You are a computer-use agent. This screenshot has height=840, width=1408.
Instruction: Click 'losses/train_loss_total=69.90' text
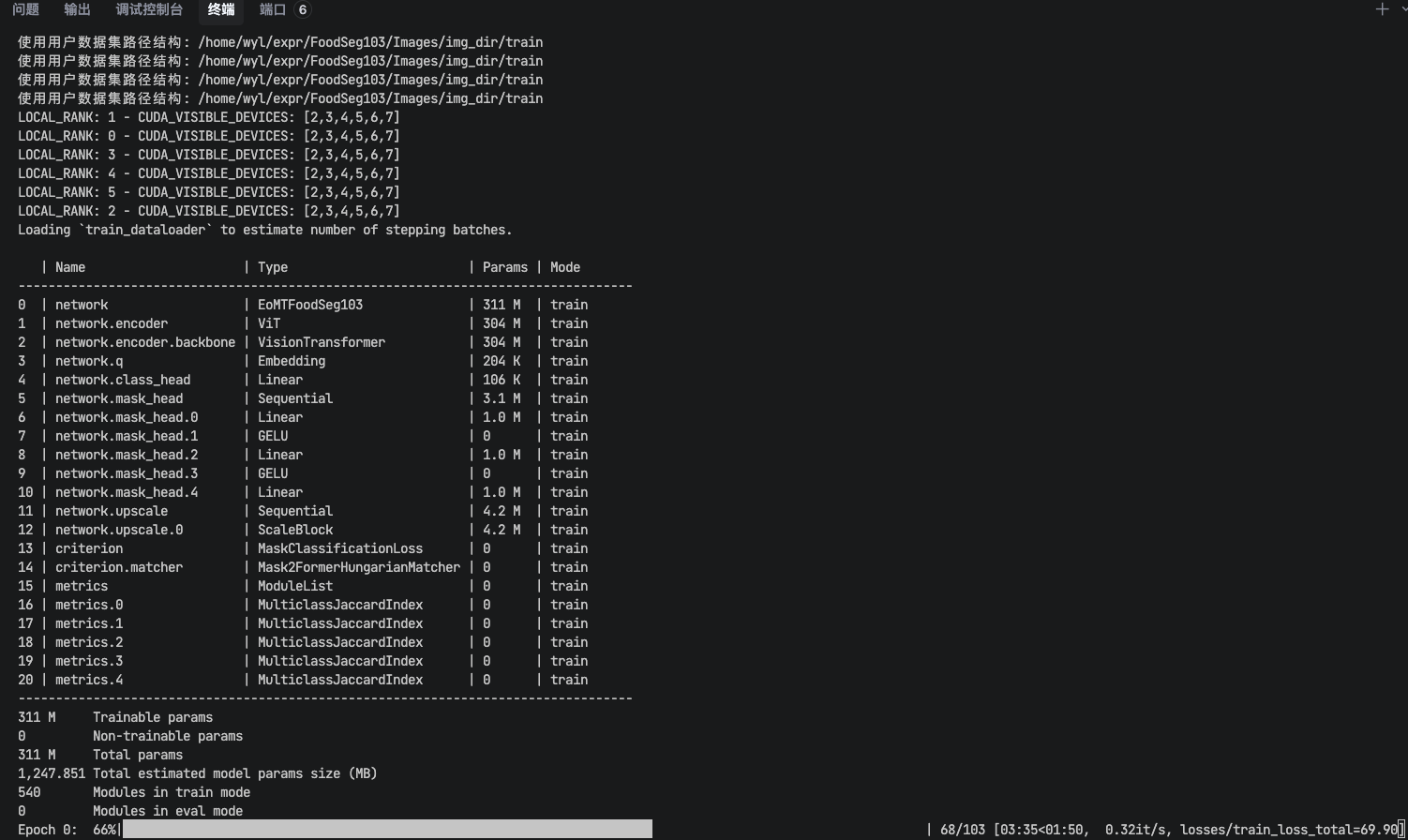coord(1289,830)
